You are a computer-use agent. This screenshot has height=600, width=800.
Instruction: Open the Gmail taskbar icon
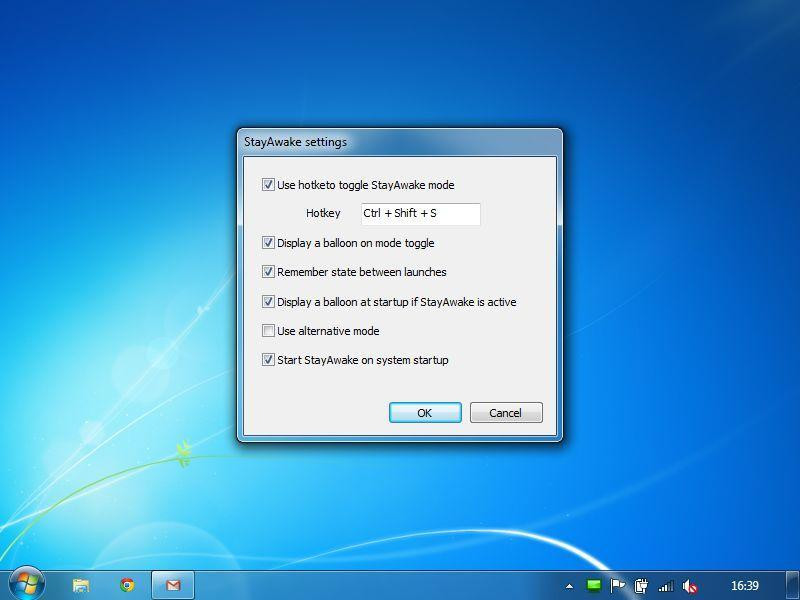click(173, 585)
